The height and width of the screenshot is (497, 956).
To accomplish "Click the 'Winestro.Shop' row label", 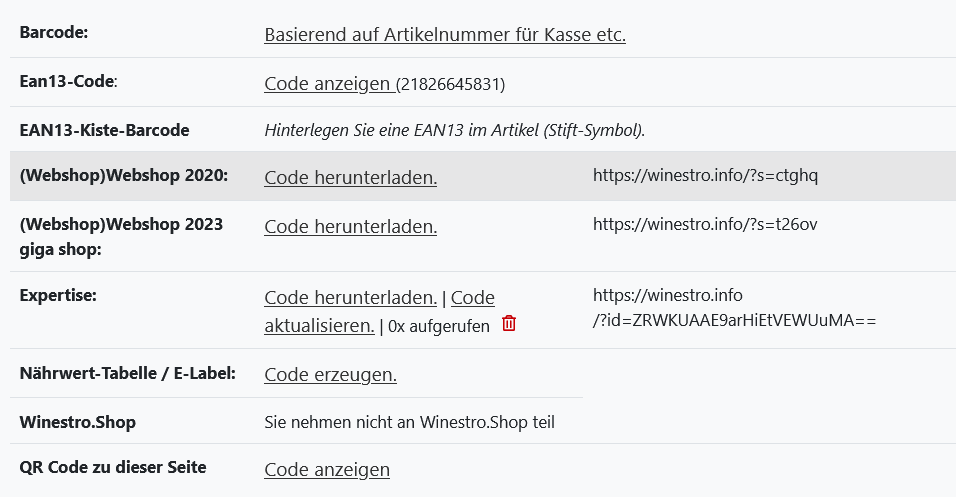I will [77, 422].
